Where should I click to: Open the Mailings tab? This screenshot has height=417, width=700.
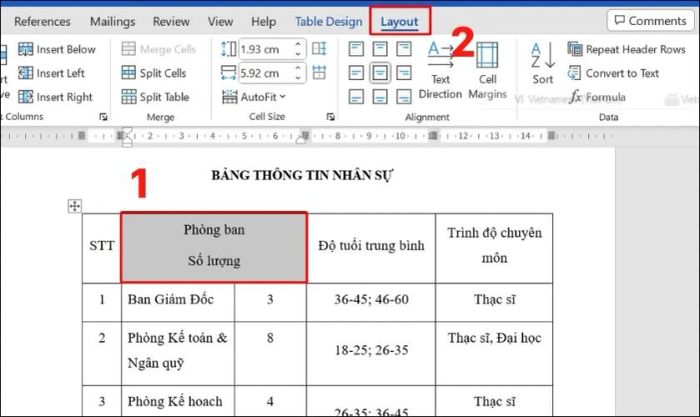point(112,21)
